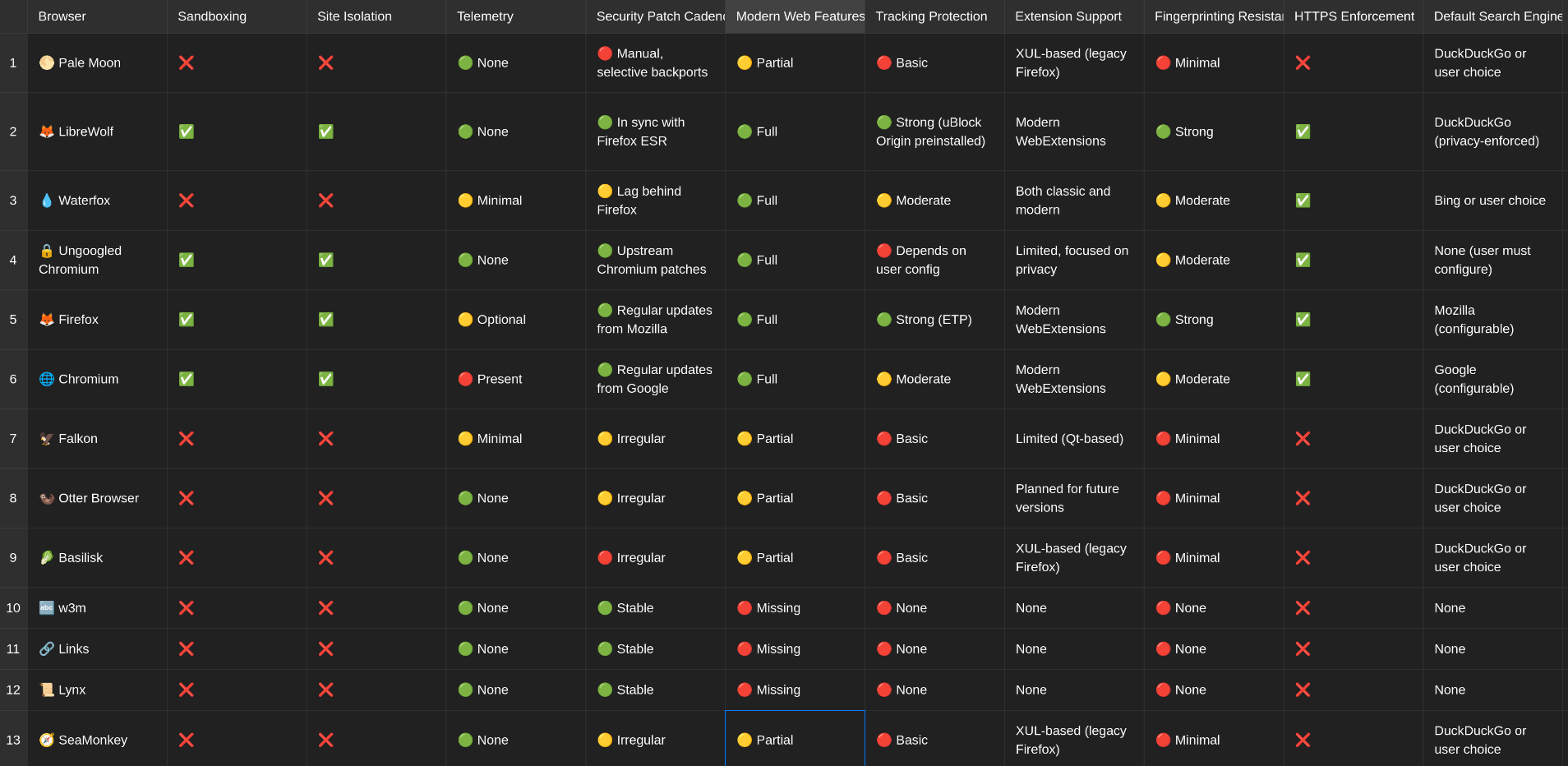Click Firefox's Strong (ETP) tracking cell
The width and height of the screenshot is (1568, 766).
[934, 320]
